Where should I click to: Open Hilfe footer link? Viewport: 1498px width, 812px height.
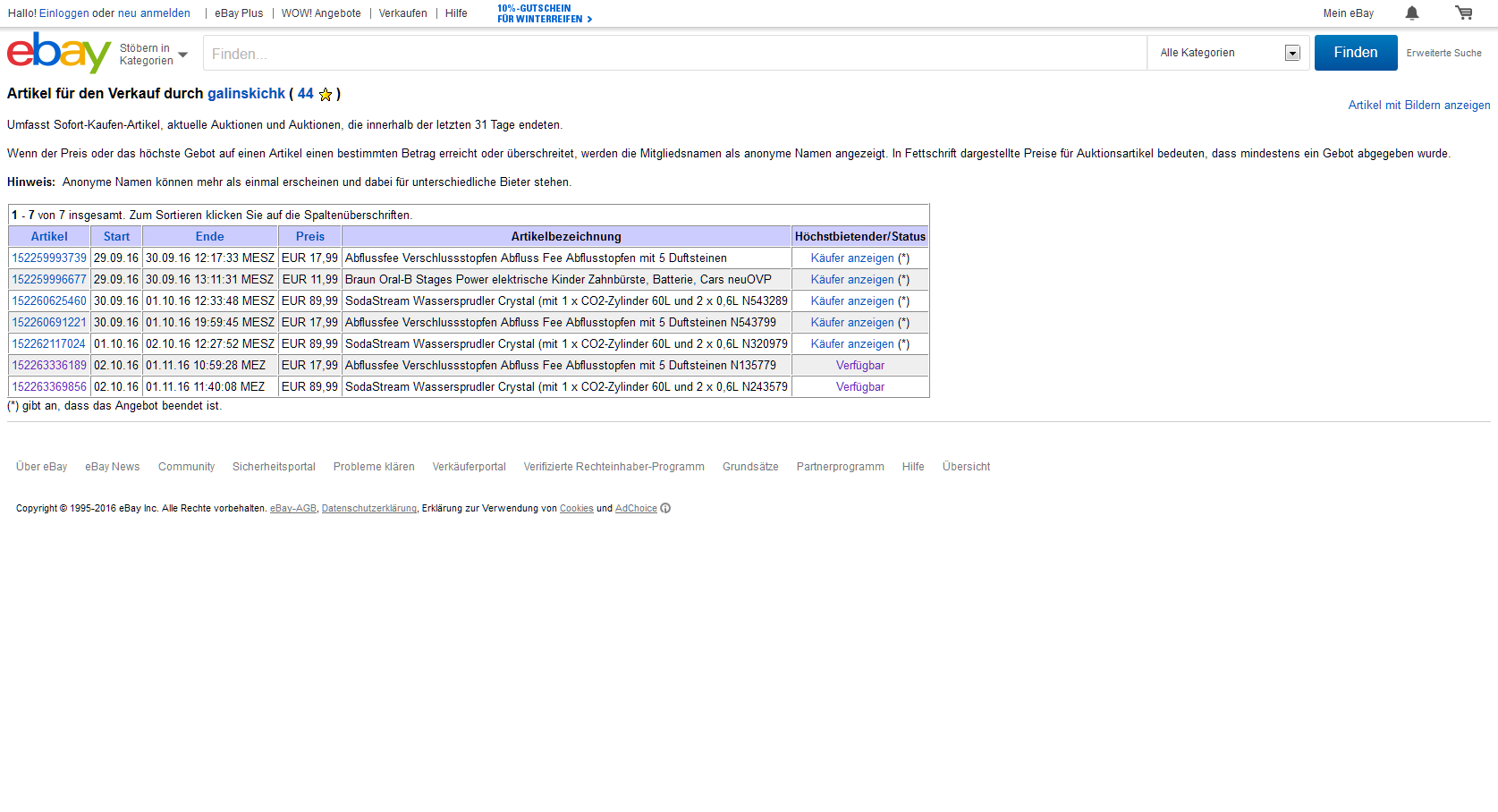[913, 467]
